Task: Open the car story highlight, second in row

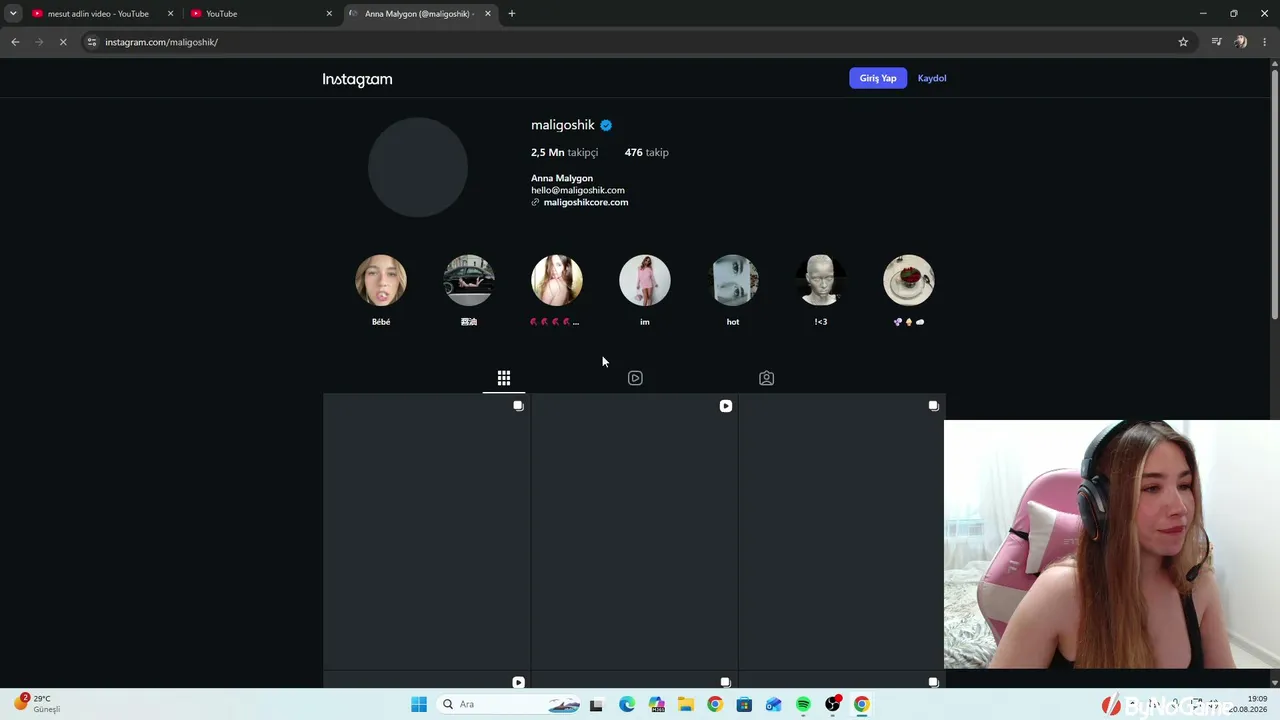Action: coord(469,280)
